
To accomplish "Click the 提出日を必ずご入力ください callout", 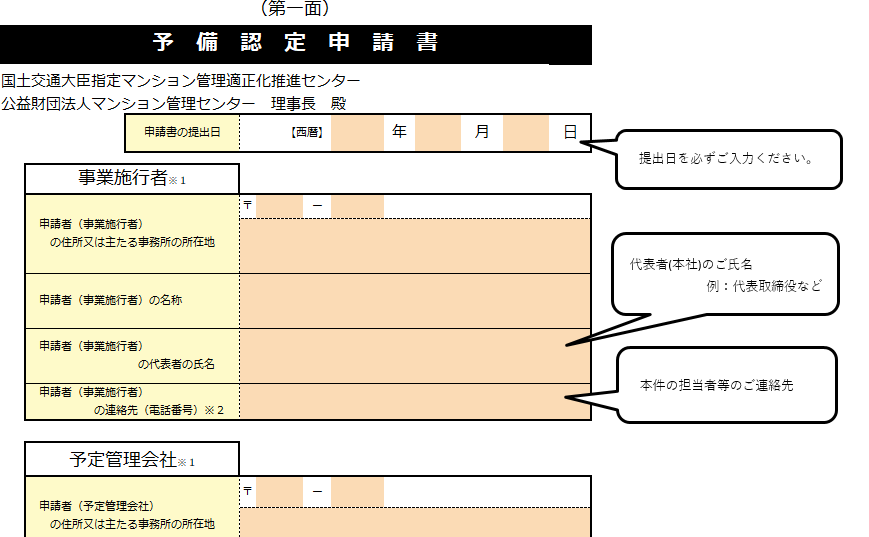I will click(x=728, y=159).
